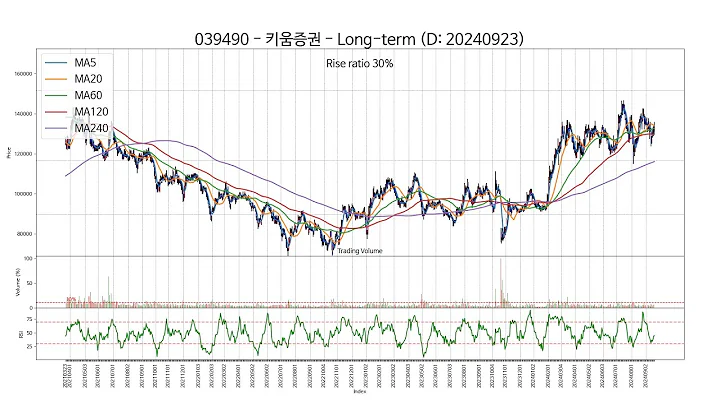Click the 'Volume (%)' y-axis label

tap(18, 282)
